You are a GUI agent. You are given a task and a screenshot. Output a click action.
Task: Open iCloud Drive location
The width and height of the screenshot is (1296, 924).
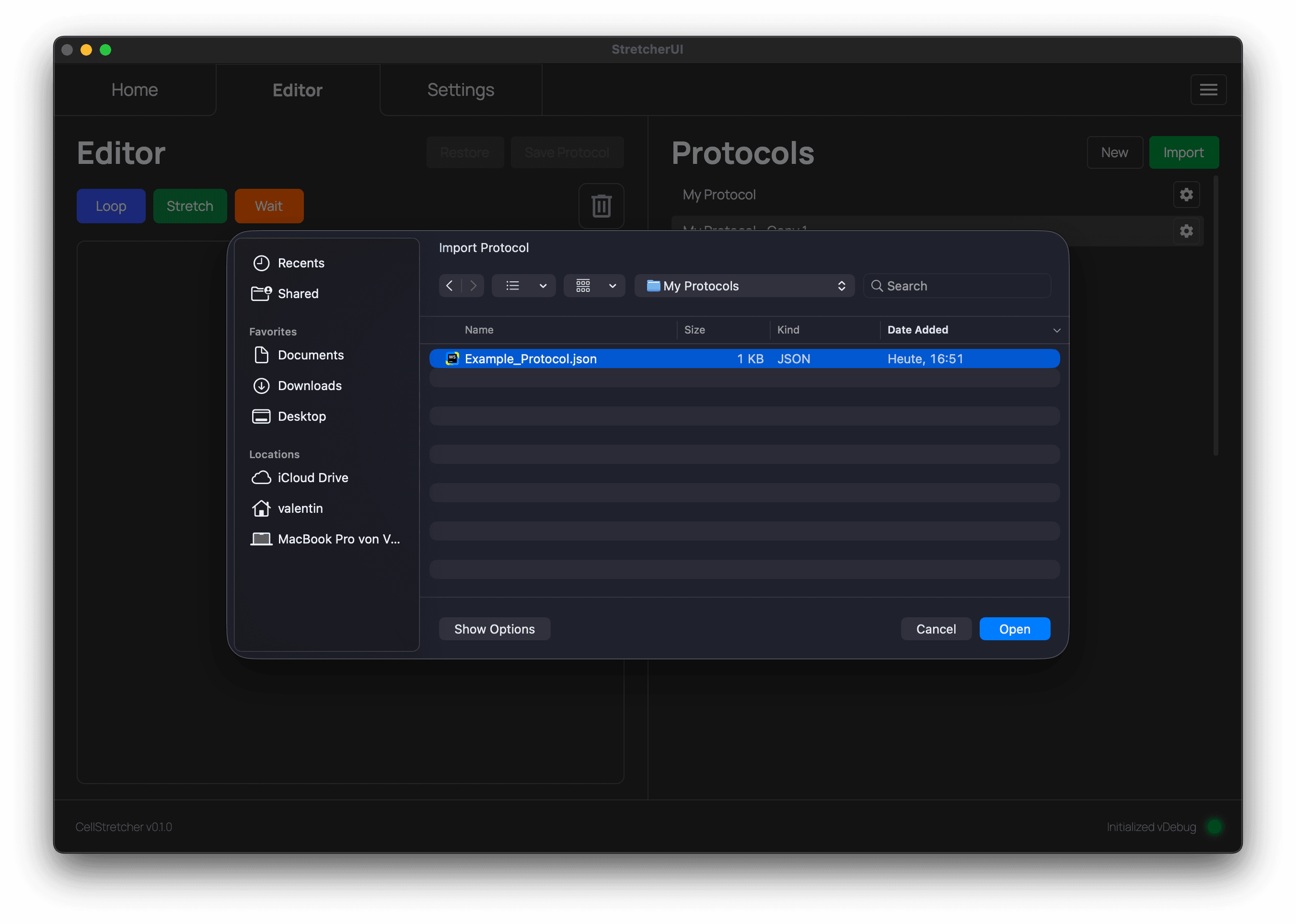(x=326, y=478)
